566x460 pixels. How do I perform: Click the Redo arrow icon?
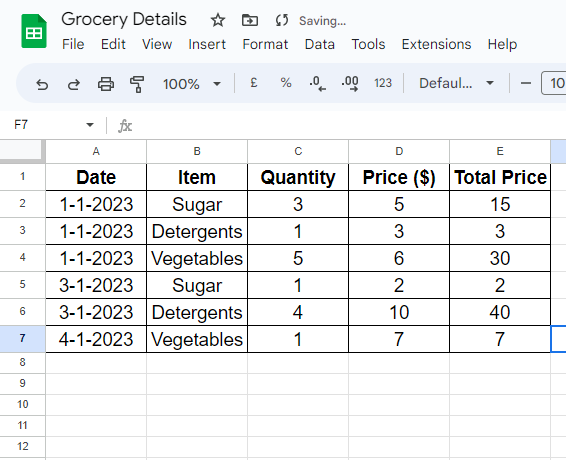coord(74,84)
